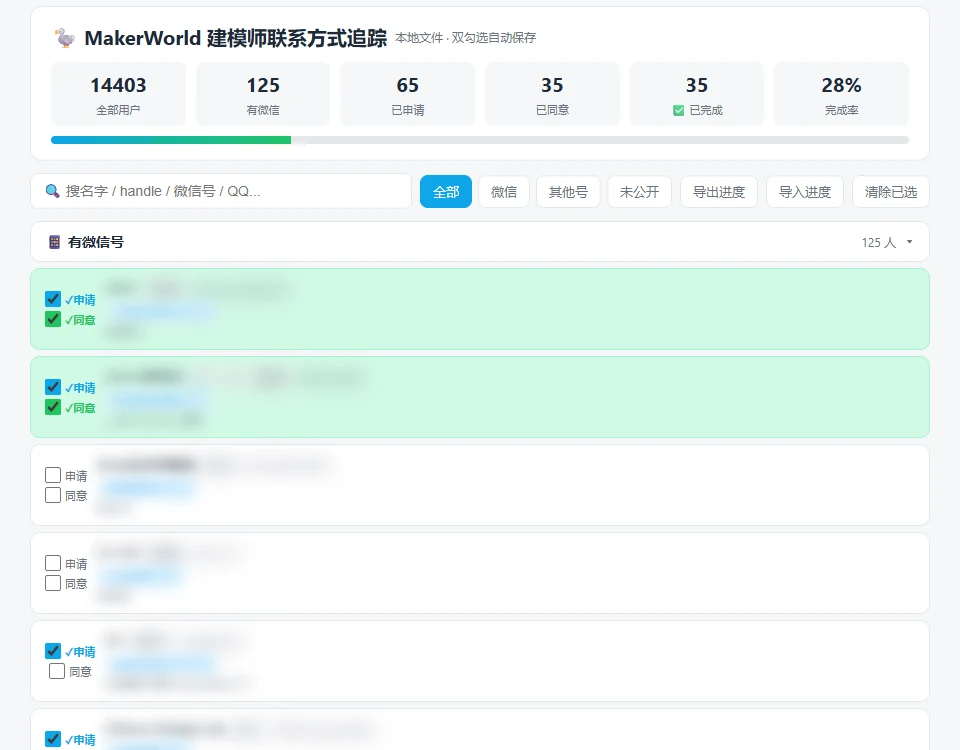
Task: Click the MakerWorld 建模师联系方式追踪 title
Action: pos(236,38)
